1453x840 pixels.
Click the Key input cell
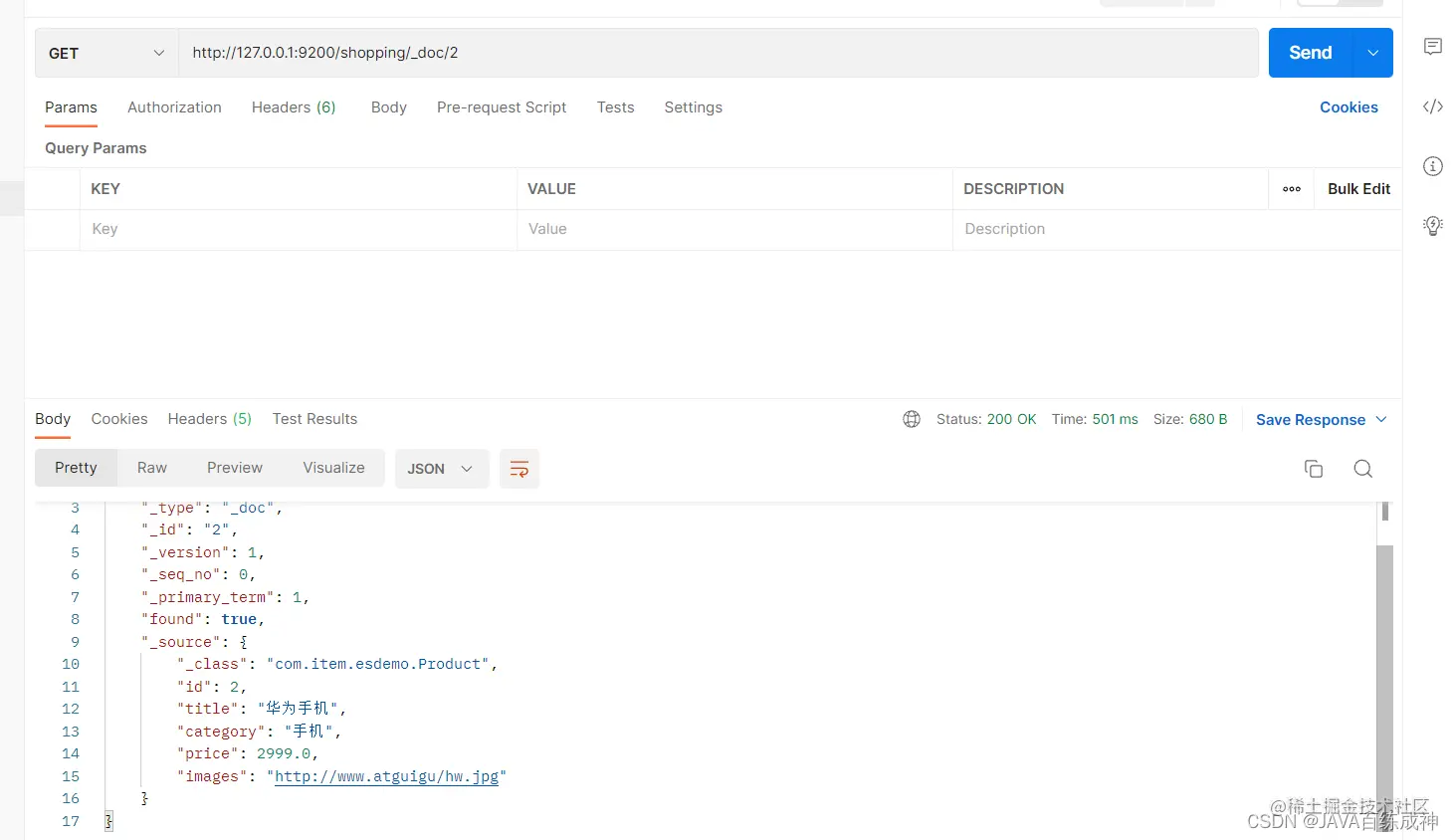point(298,229)
